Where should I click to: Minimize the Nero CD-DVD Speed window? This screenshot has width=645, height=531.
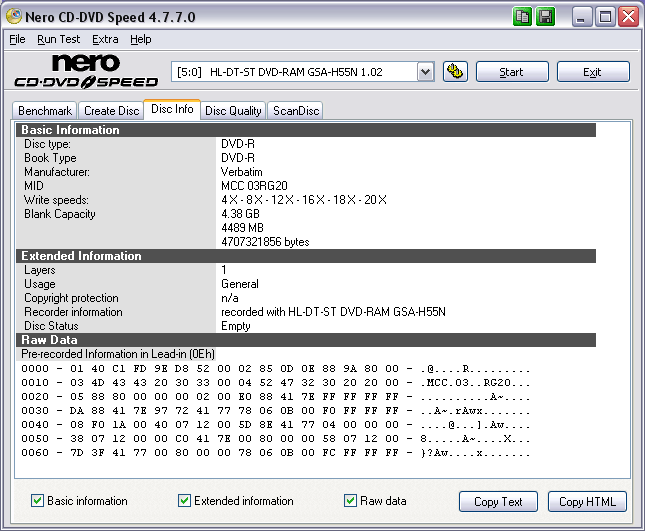pos(581,17)
